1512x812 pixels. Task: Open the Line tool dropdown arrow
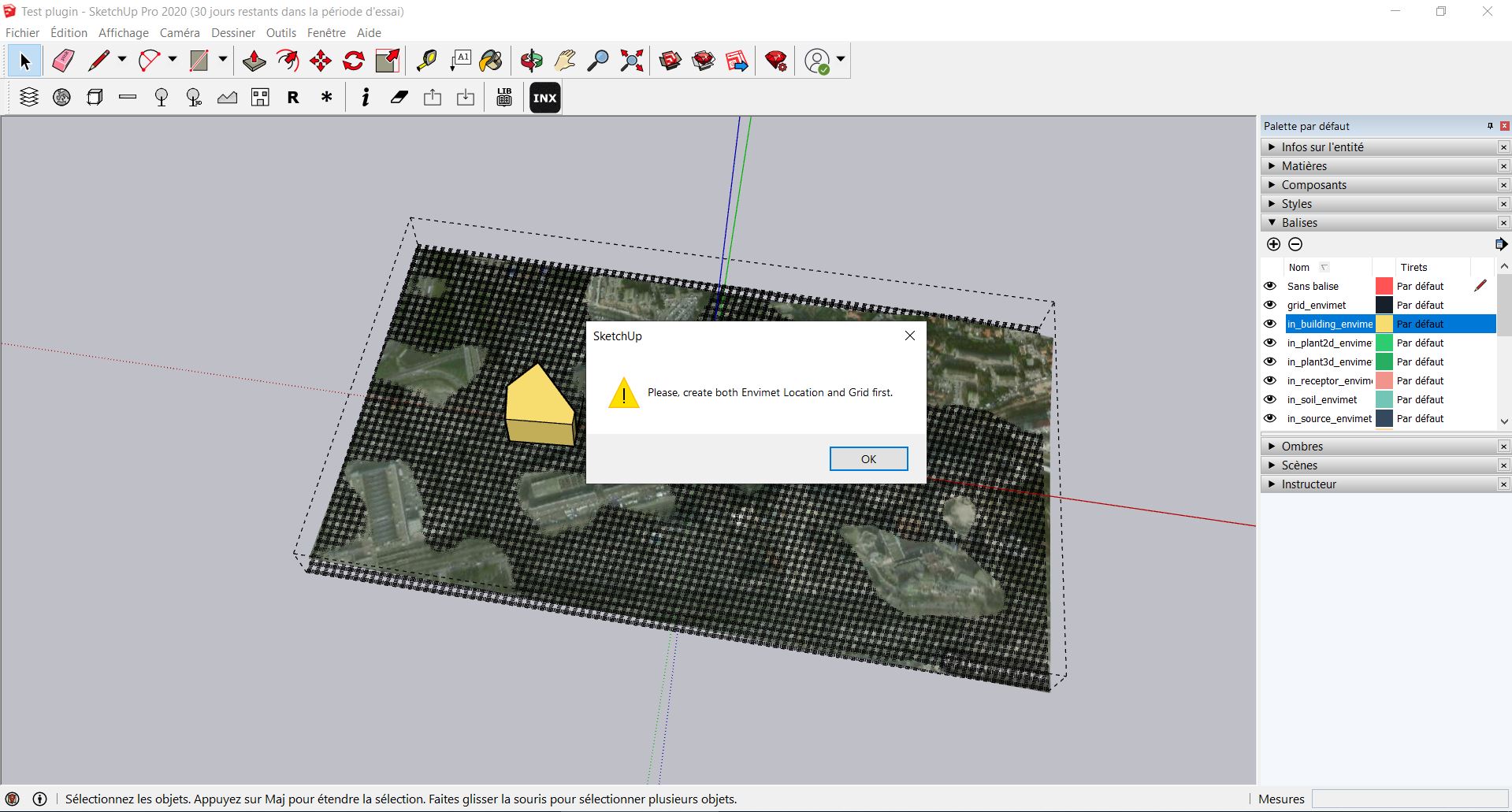121,60
